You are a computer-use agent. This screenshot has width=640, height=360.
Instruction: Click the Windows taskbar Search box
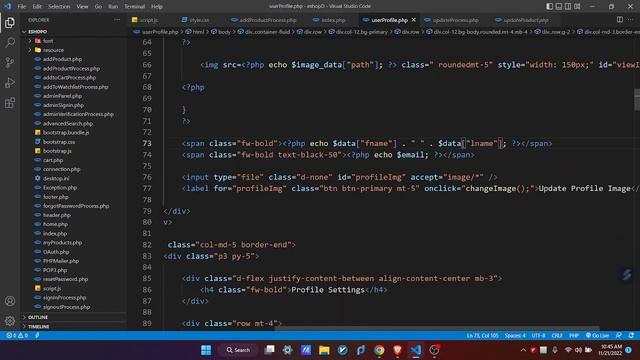pyautogui.click(x=239, y=350)
